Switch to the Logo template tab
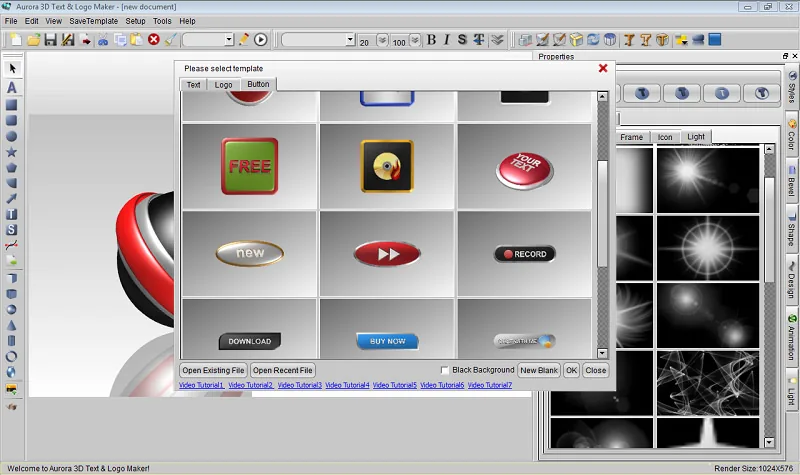This screenshot has width=800, height=475. [x=223, y=85]
